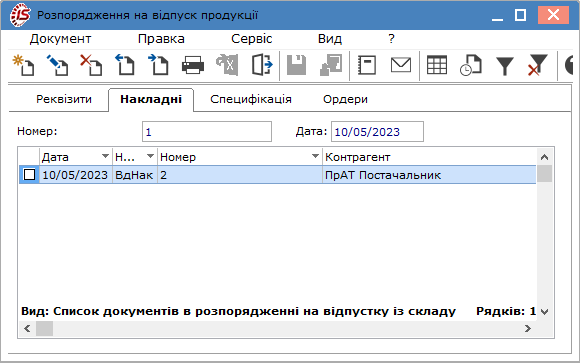Image resolution: width=580 pixels, height=363 pixels.
Task: Switch to the Реквізити tab
Action: click(x=64, y=99)
